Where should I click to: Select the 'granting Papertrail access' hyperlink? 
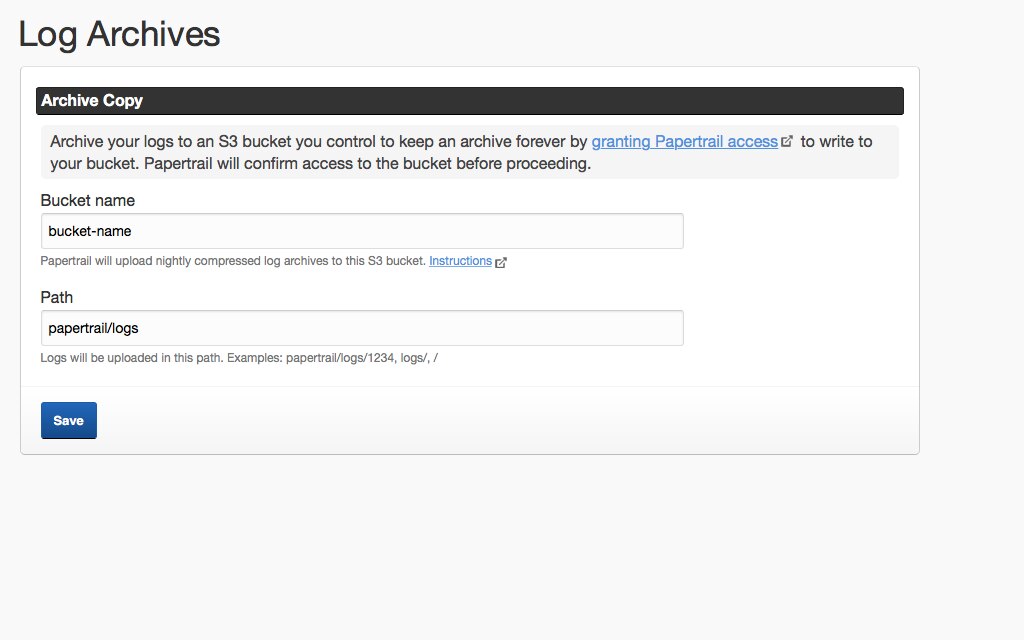tap(684, 141)
